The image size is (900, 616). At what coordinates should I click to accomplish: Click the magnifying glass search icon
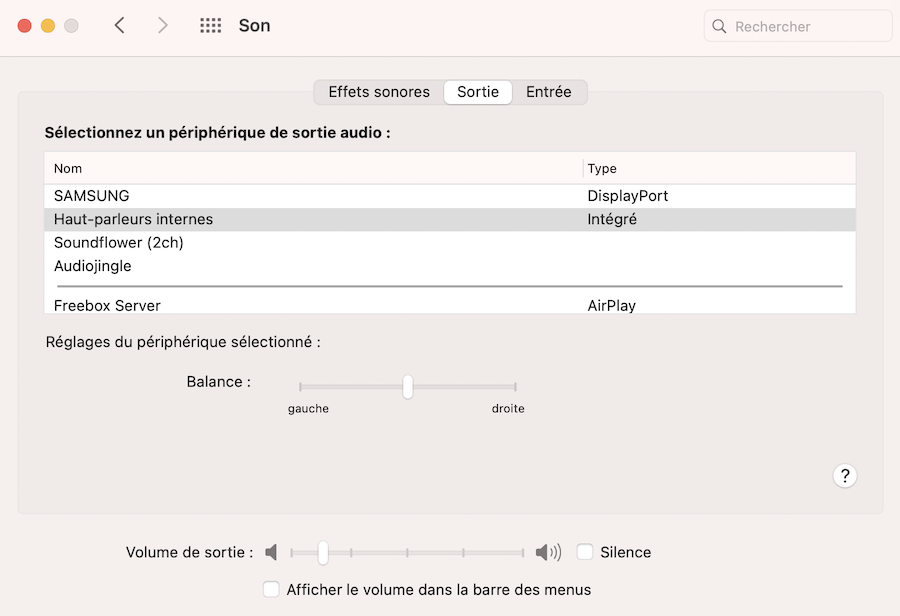[x=720, y=27]
